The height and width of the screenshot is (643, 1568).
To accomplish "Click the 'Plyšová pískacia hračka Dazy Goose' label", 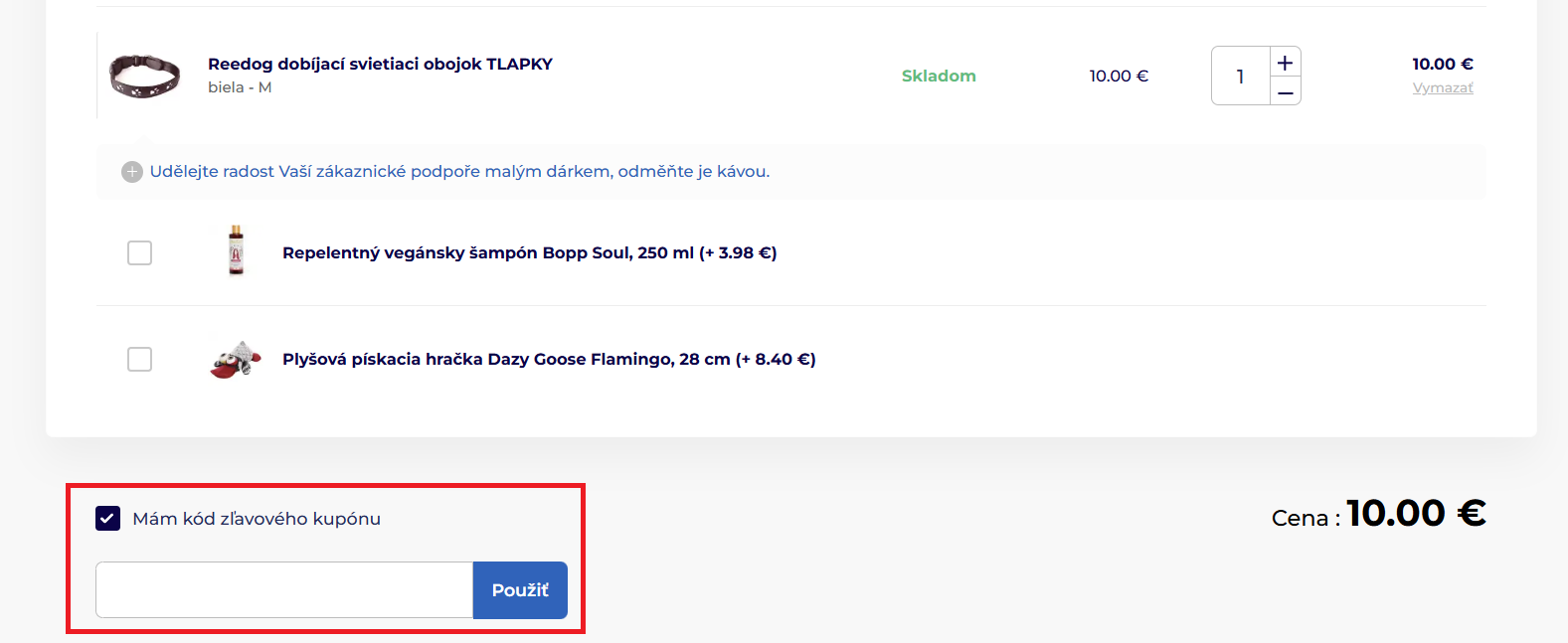I will pos(549,360).
